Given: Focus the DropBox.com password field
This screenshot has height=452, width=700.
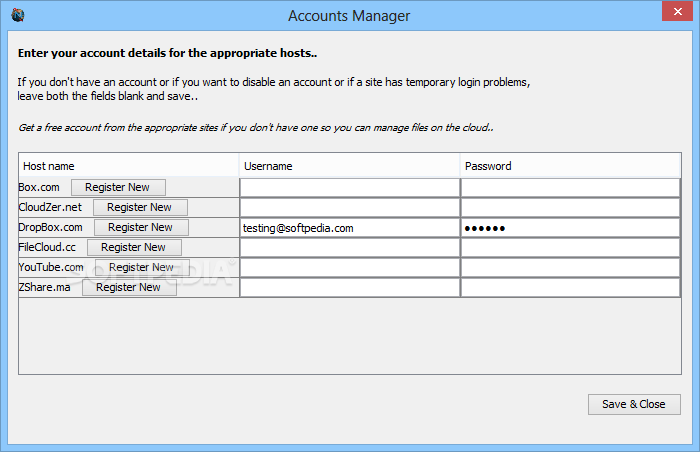Looking at the screenshot, I should click(x=571, y=228).
